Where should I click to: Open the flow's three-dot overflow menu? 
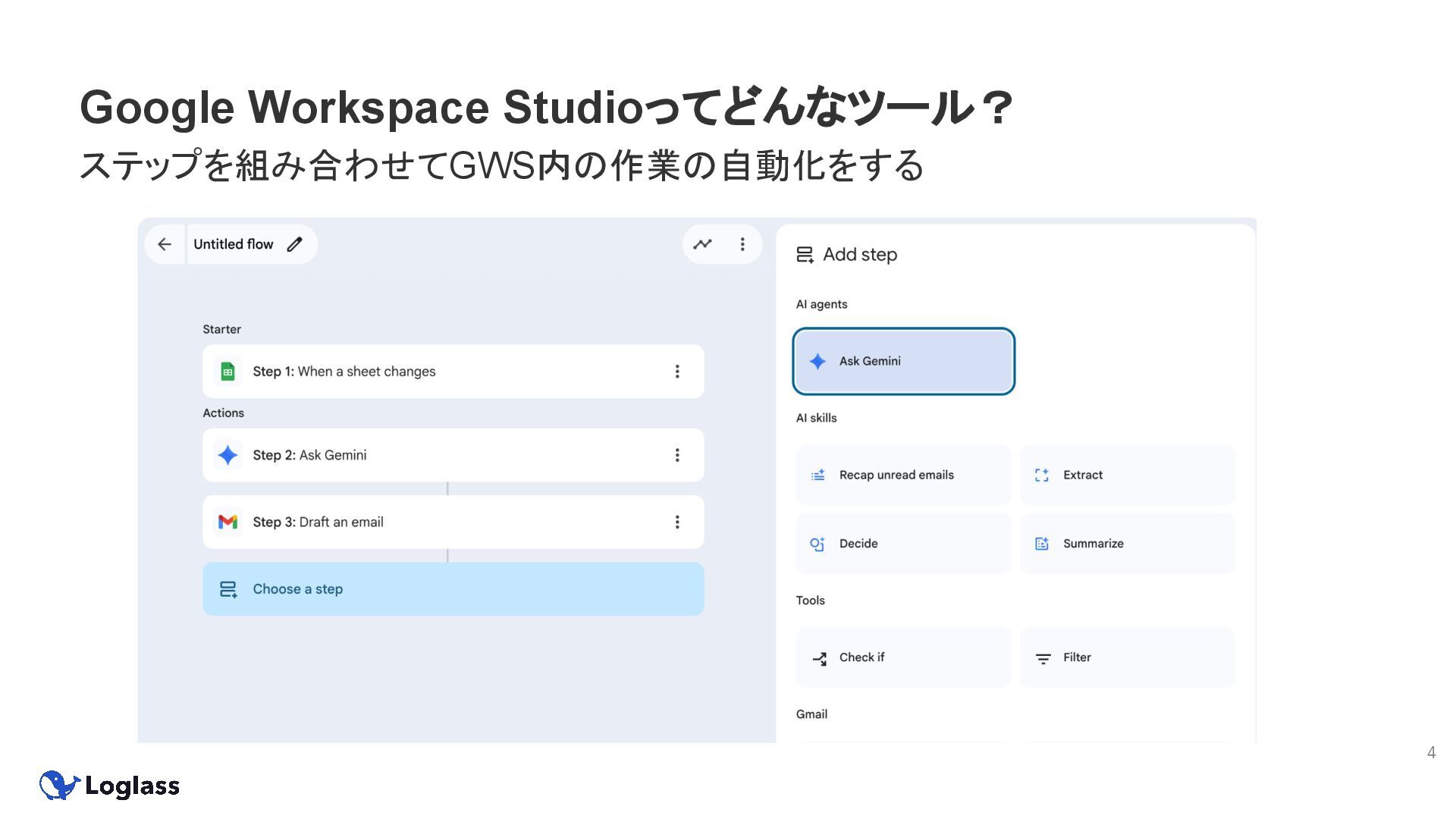[x=742, y=244]
